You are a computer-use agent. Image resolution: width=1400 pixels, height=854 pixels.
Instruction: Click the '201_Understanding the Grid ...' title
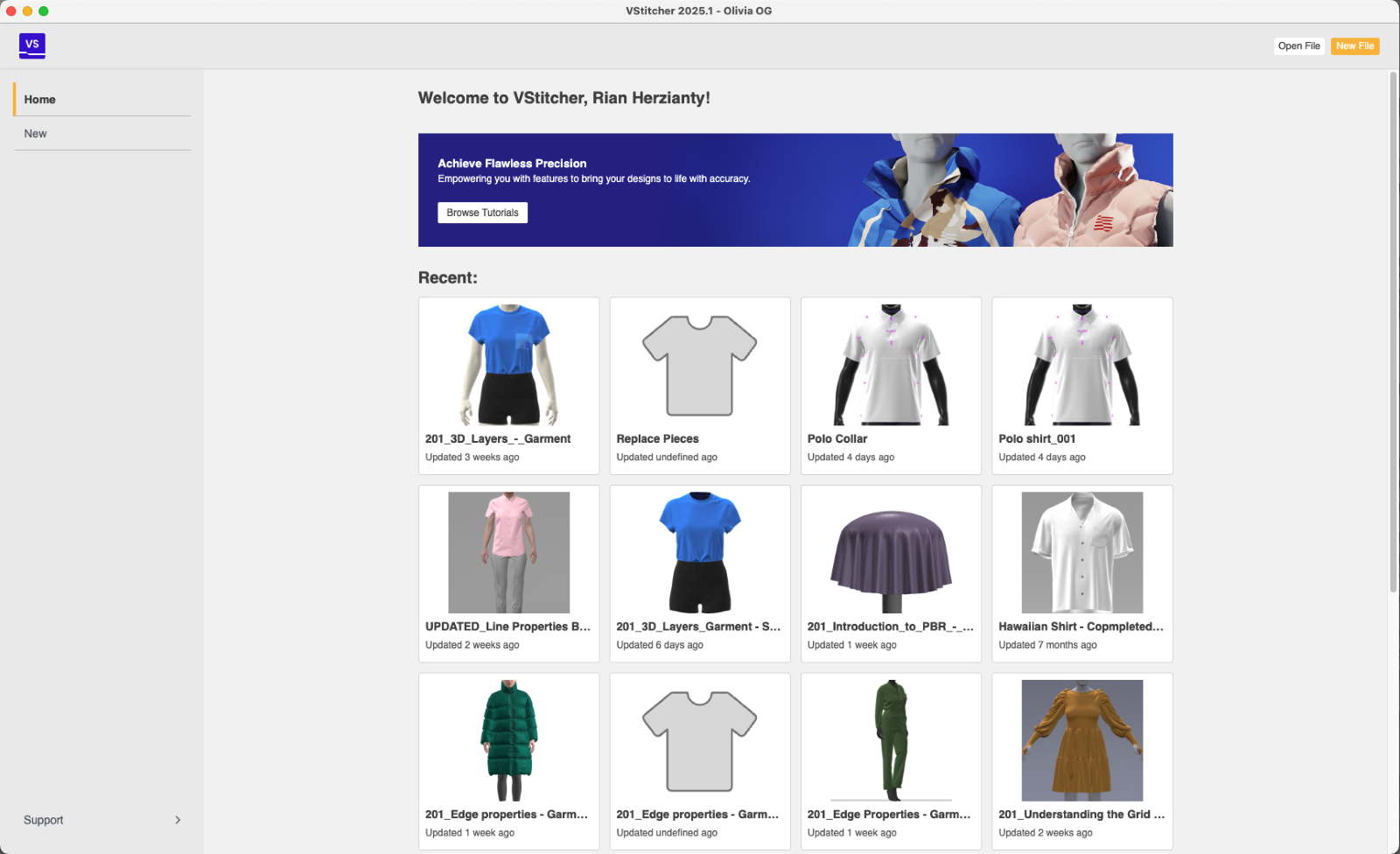click(x=1081, y=815)
